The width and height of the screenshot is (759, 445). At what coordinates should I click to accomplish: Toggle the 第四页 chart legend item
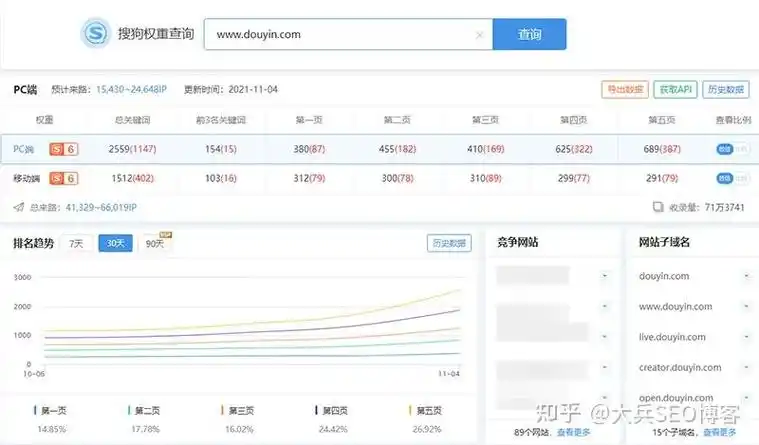pos(332,411)
